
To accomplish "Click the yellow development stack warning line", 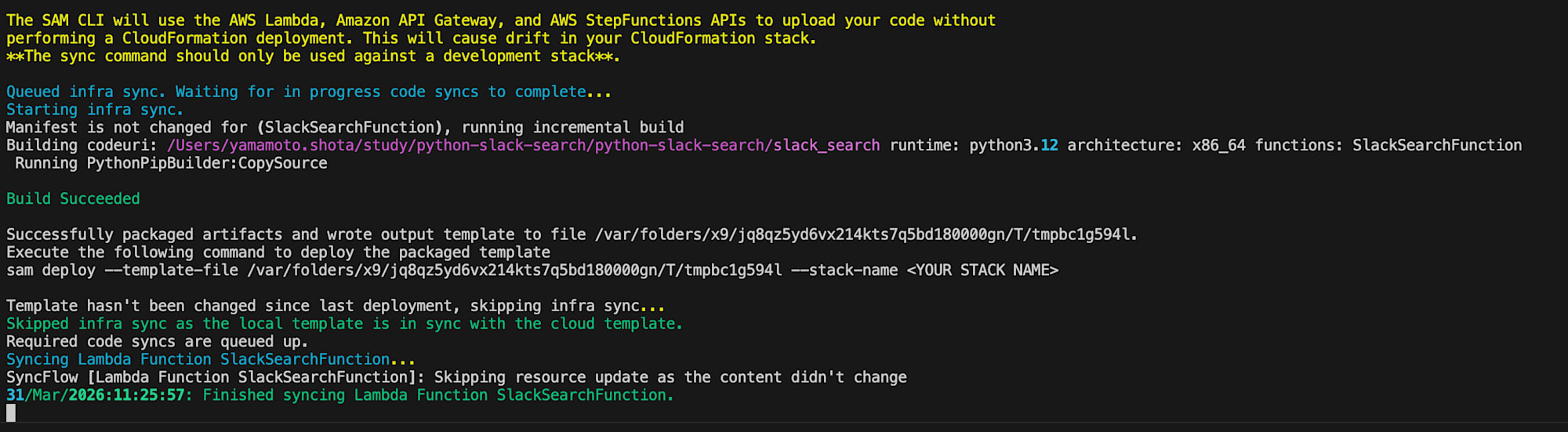I will 312,56.
